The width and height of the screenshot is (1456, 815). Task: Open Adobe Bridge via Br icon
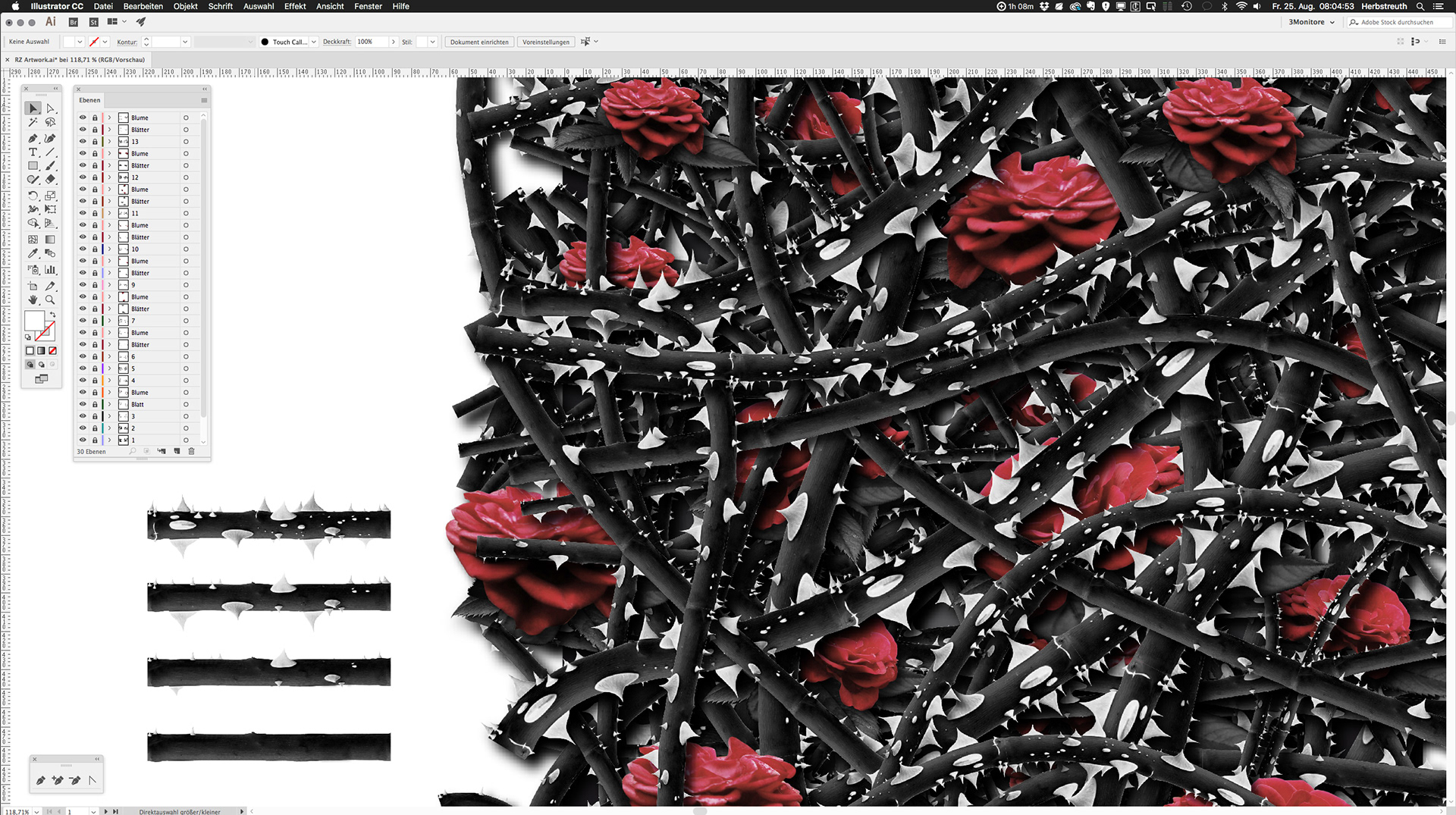(74, 22)
